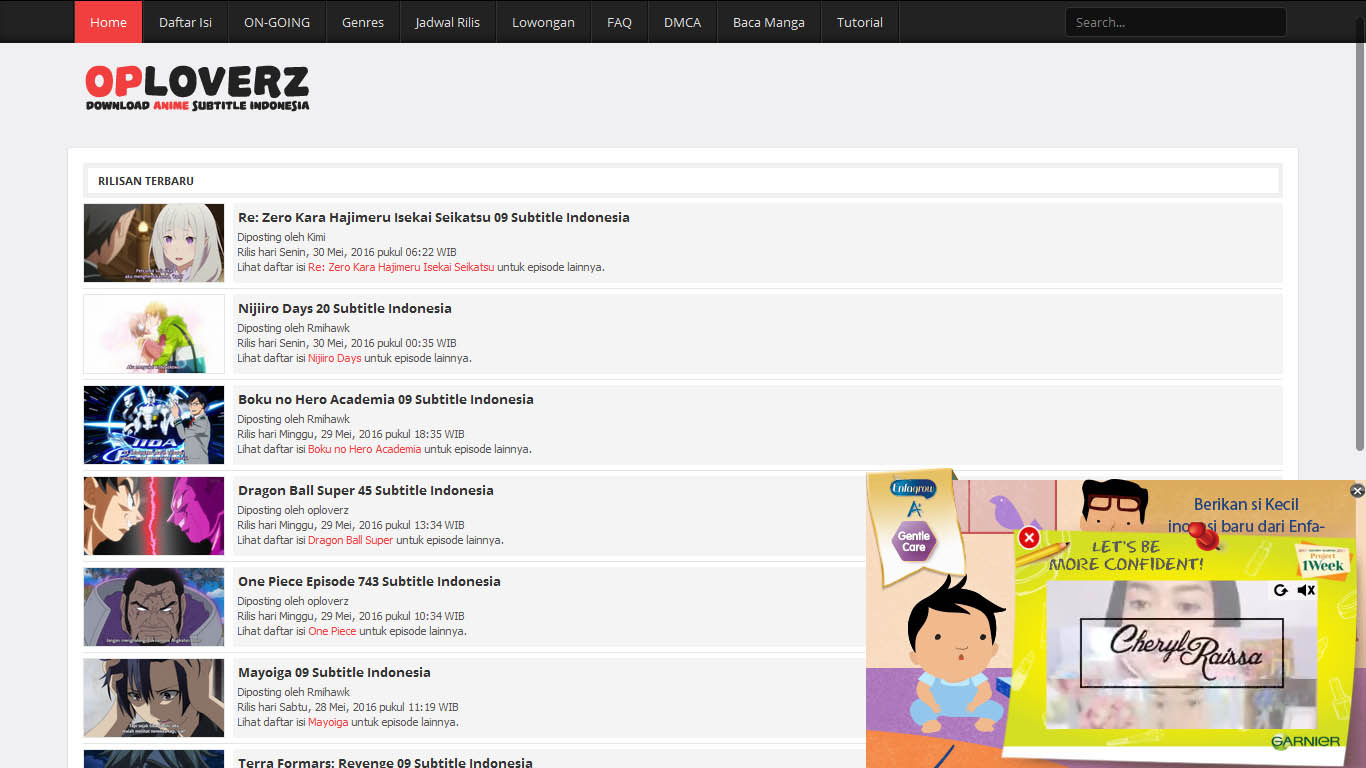This screenshot has width=1366, height=768.
Task: Mute the Garnier video ad sound
Action: 1306,590
